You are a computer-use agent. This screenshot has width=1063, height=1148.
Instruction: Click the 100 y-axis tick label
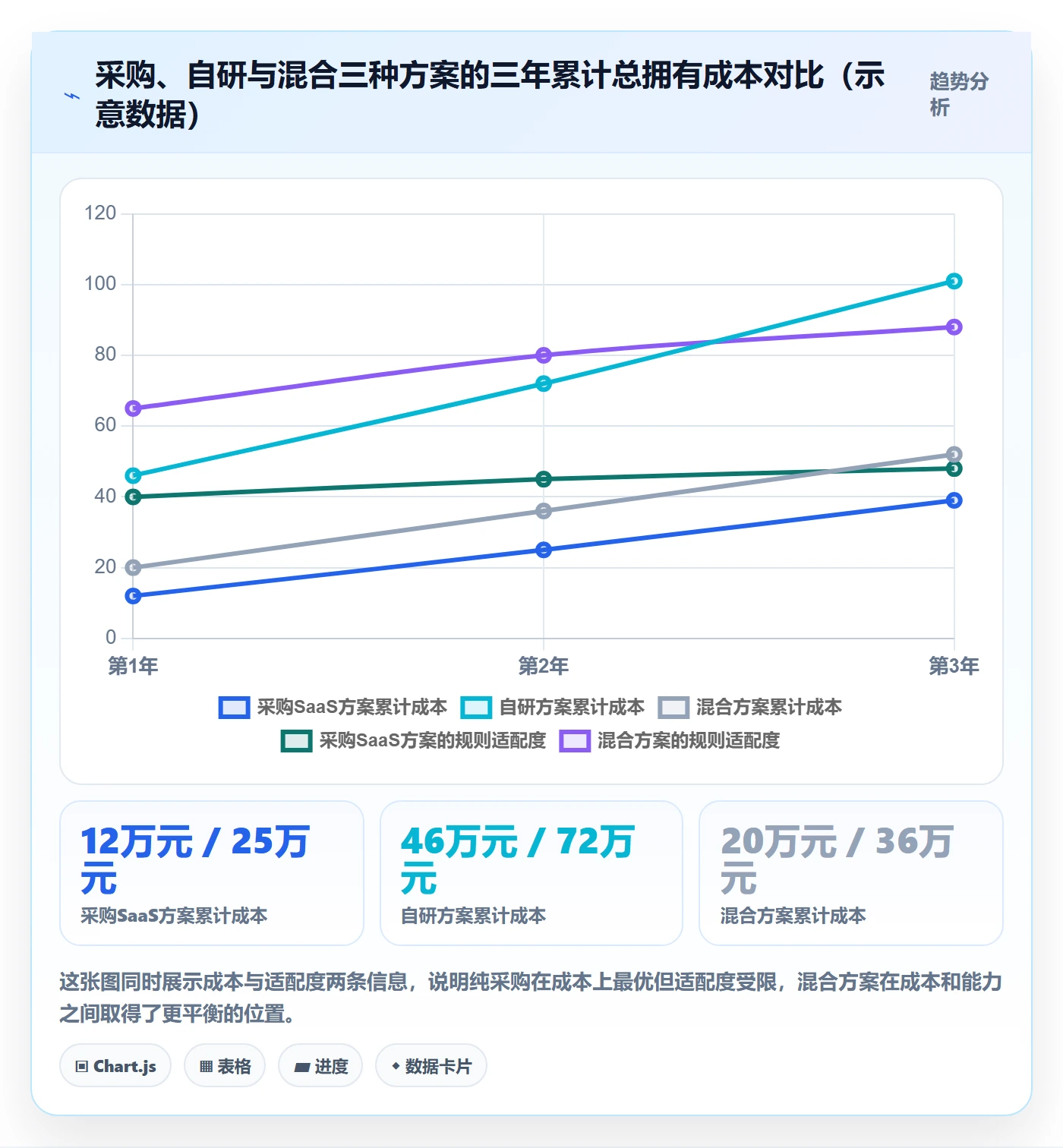point(100,284)
